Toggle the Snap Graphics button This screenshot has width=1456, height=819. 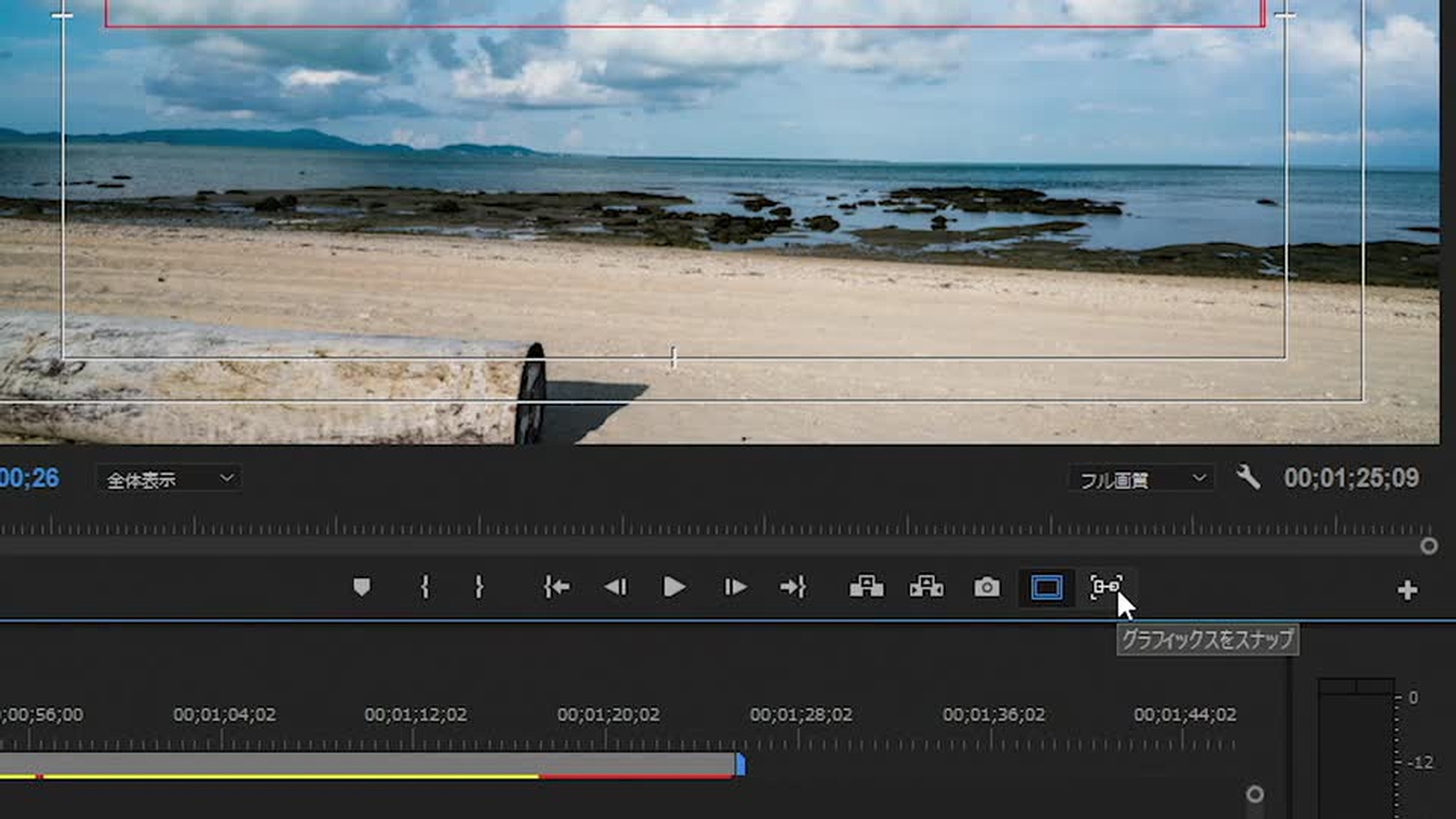[1106, 587]
